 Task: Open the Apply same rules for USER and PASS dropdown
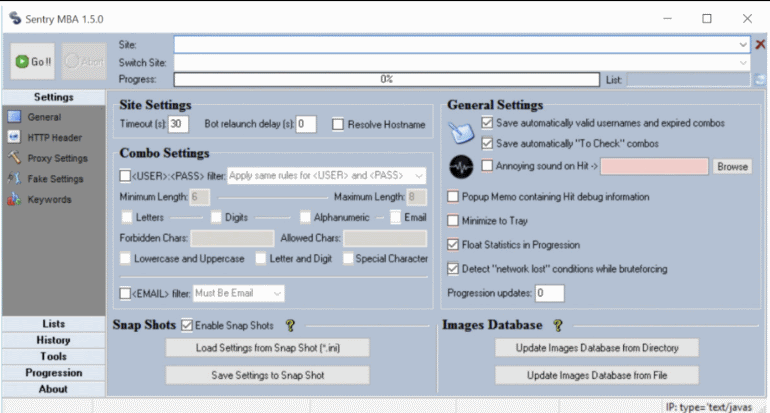pyautogui.click(x=327, y=175)
